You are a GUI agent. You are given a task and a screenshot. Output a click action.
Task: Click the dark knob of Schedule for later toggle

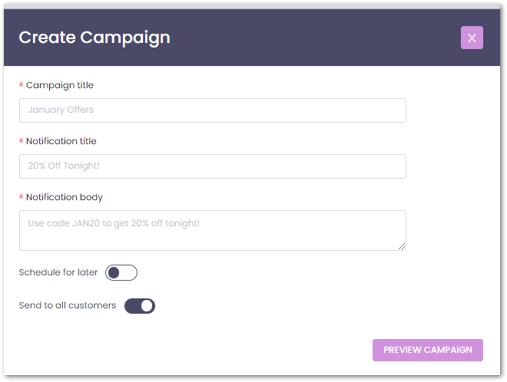tap(114, 273)
